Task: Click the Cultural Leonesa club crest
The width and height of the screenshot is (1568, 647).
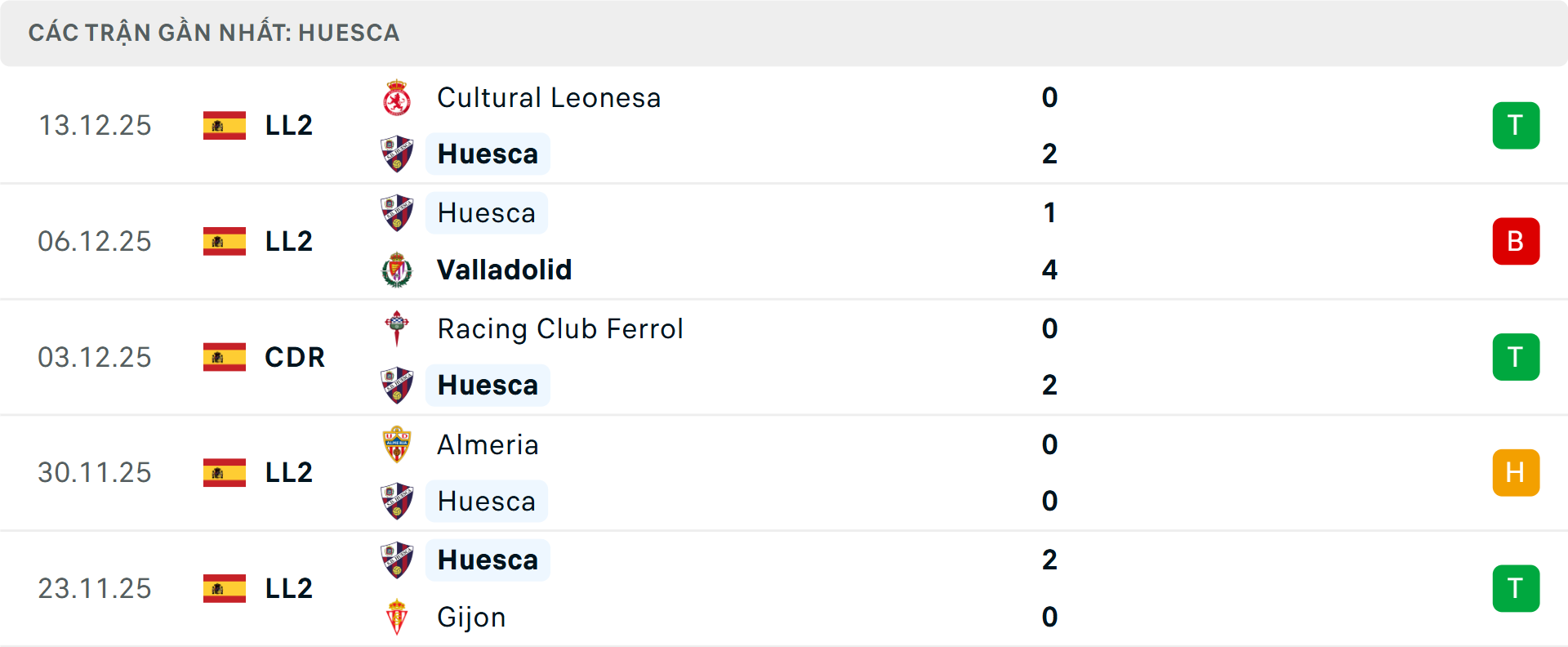Action: click(397, 98)
